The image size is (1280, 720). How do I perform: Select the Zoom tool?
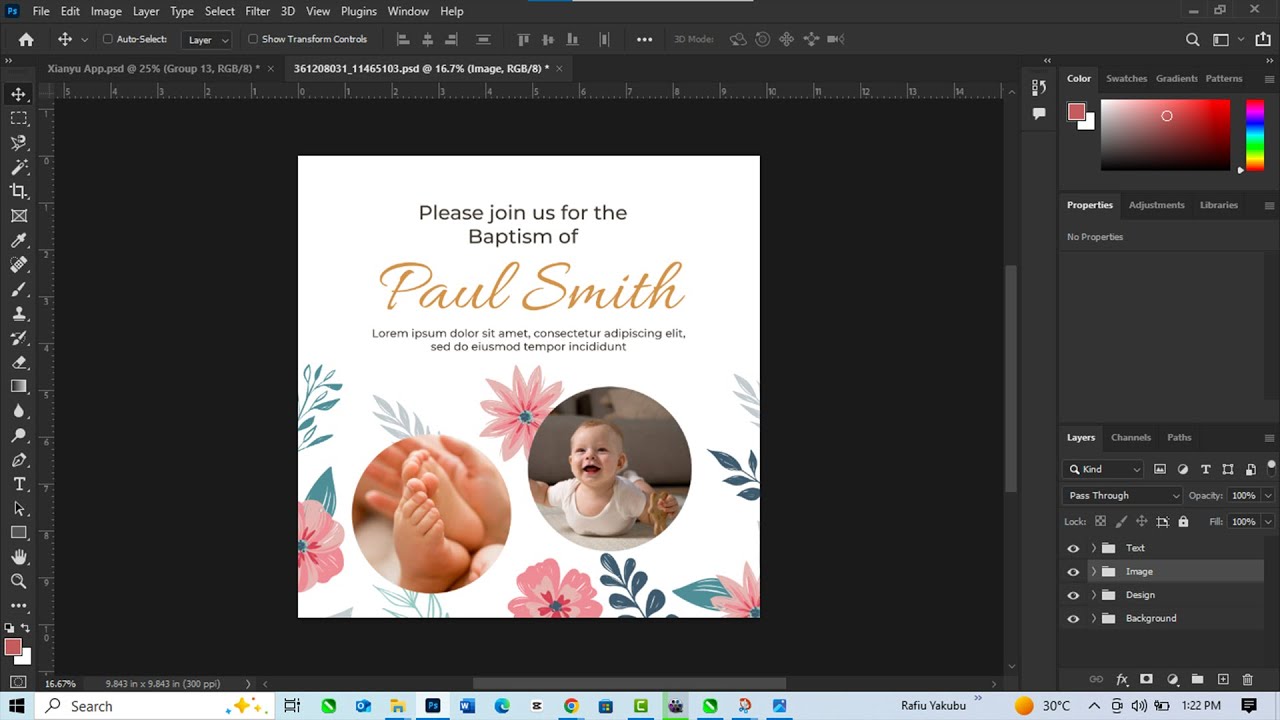pyautogui.click(x=19, y=581)
